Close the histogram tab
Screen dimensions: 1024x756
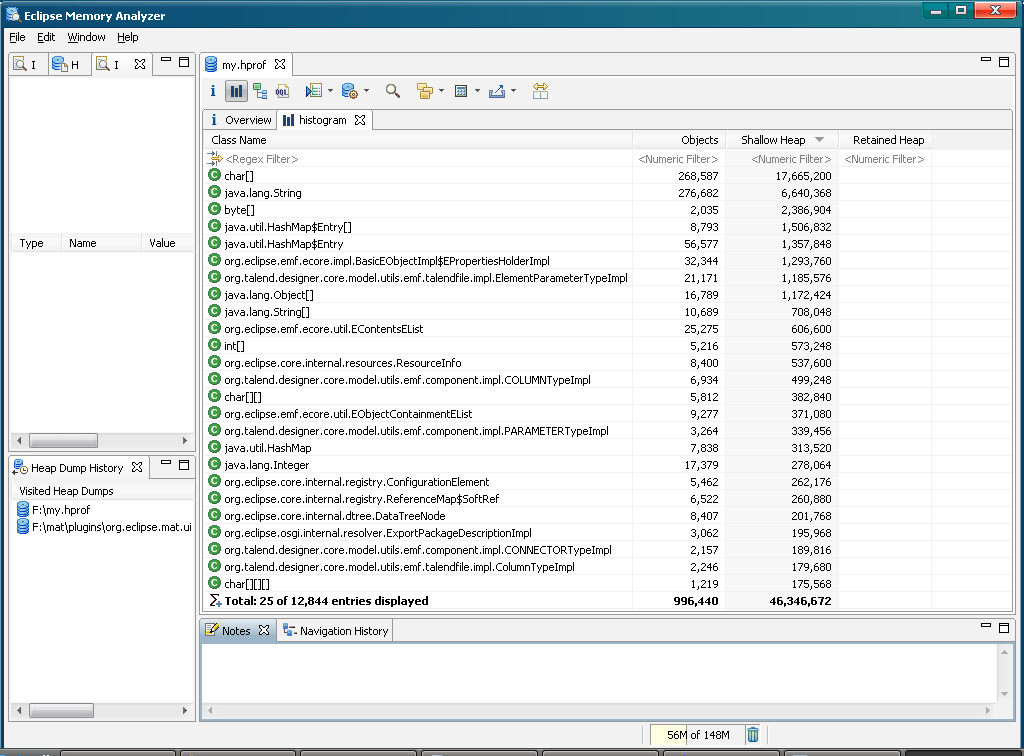click(x=360, y=120)
